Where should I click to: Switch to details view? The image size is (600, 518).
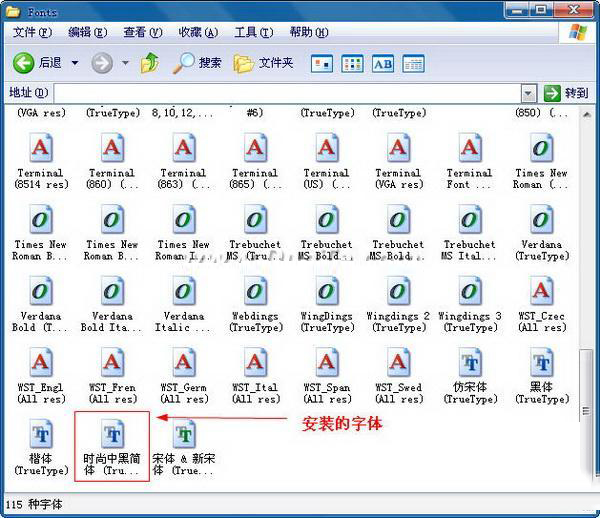(413, 64)
